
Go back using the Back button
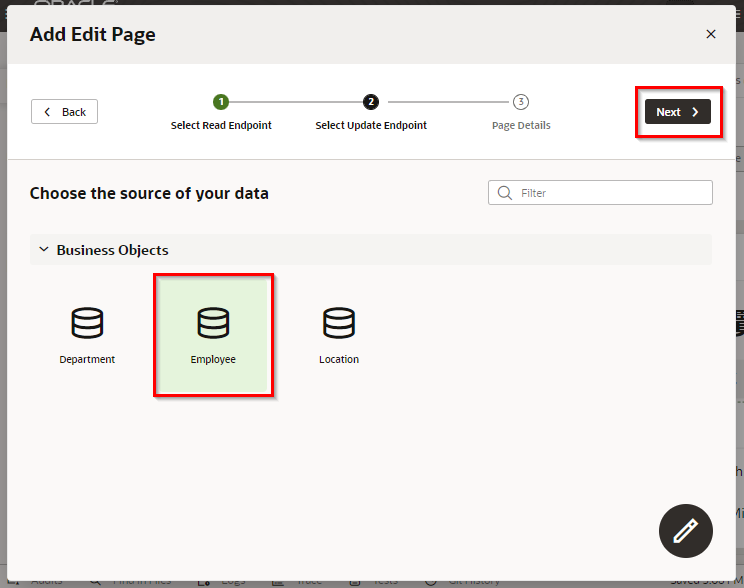65,112
